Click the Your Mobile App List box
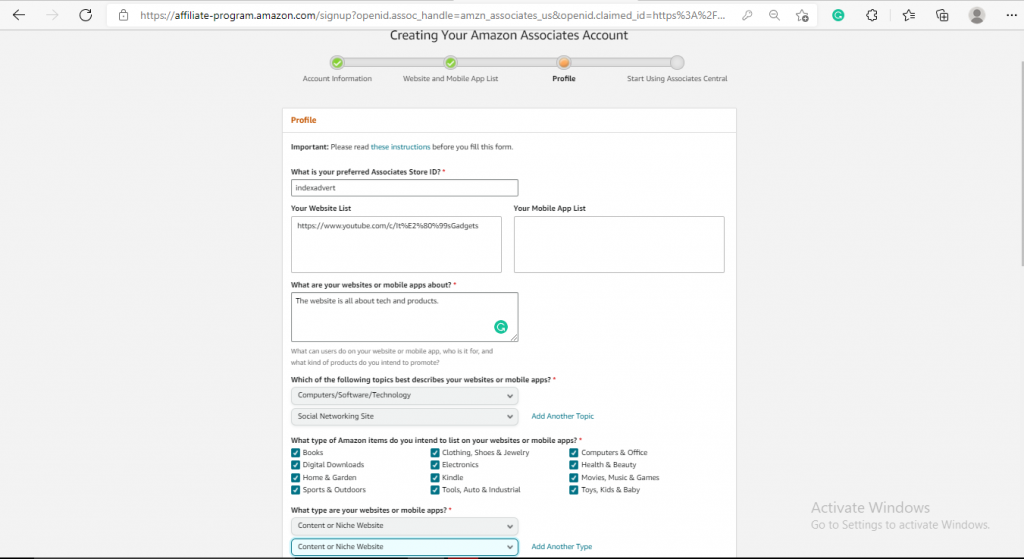Image resolution: width=1024 pixels, height=559 pixels. click(x=619, y=244)
